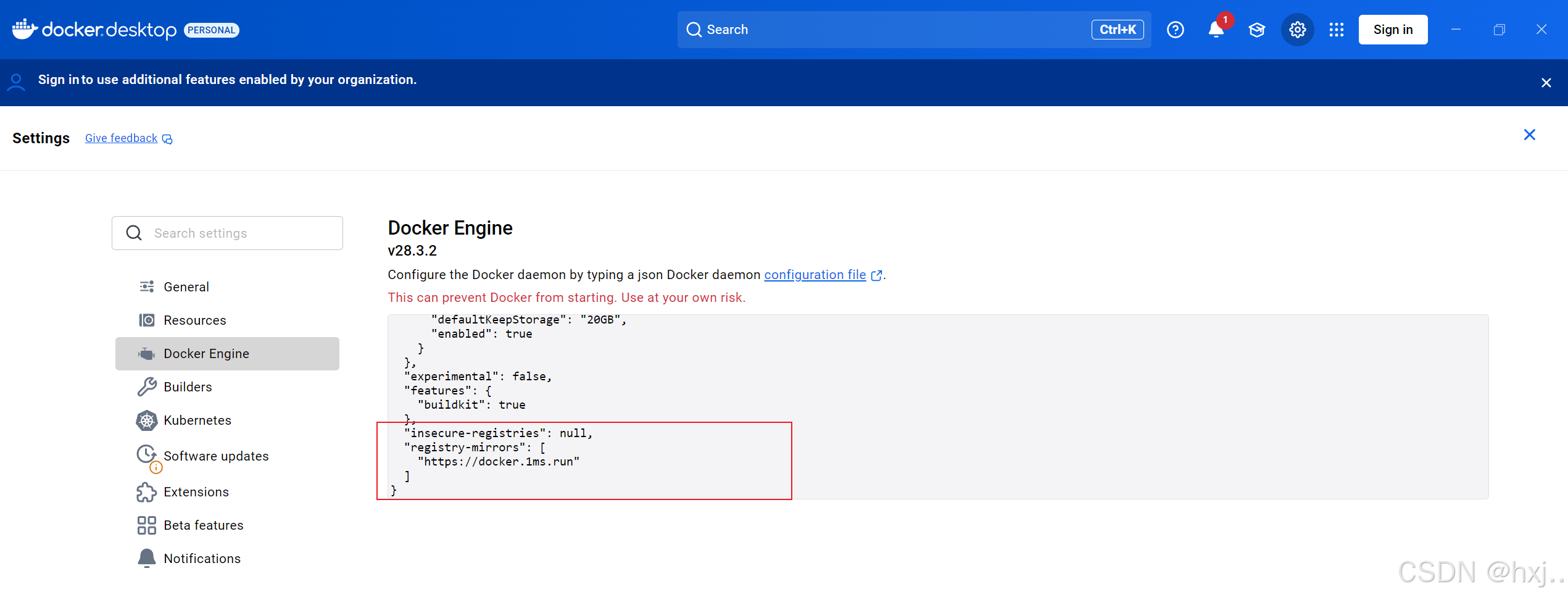Click the Docker whale logo
Screen dimensions: 1568x597
click(25, 29)
